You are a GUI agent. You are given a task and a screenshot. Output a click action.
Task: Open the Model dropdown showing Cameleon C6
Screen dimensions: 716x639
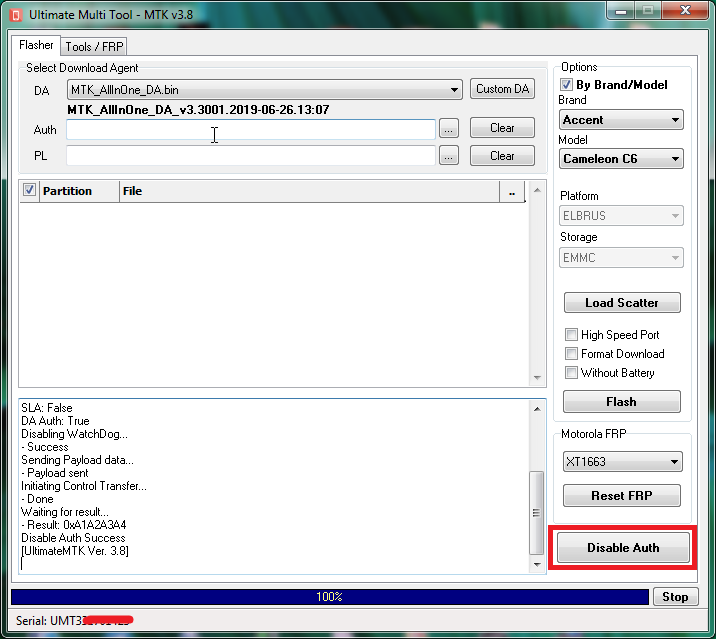pyautogui.click(x=621, y=159)
